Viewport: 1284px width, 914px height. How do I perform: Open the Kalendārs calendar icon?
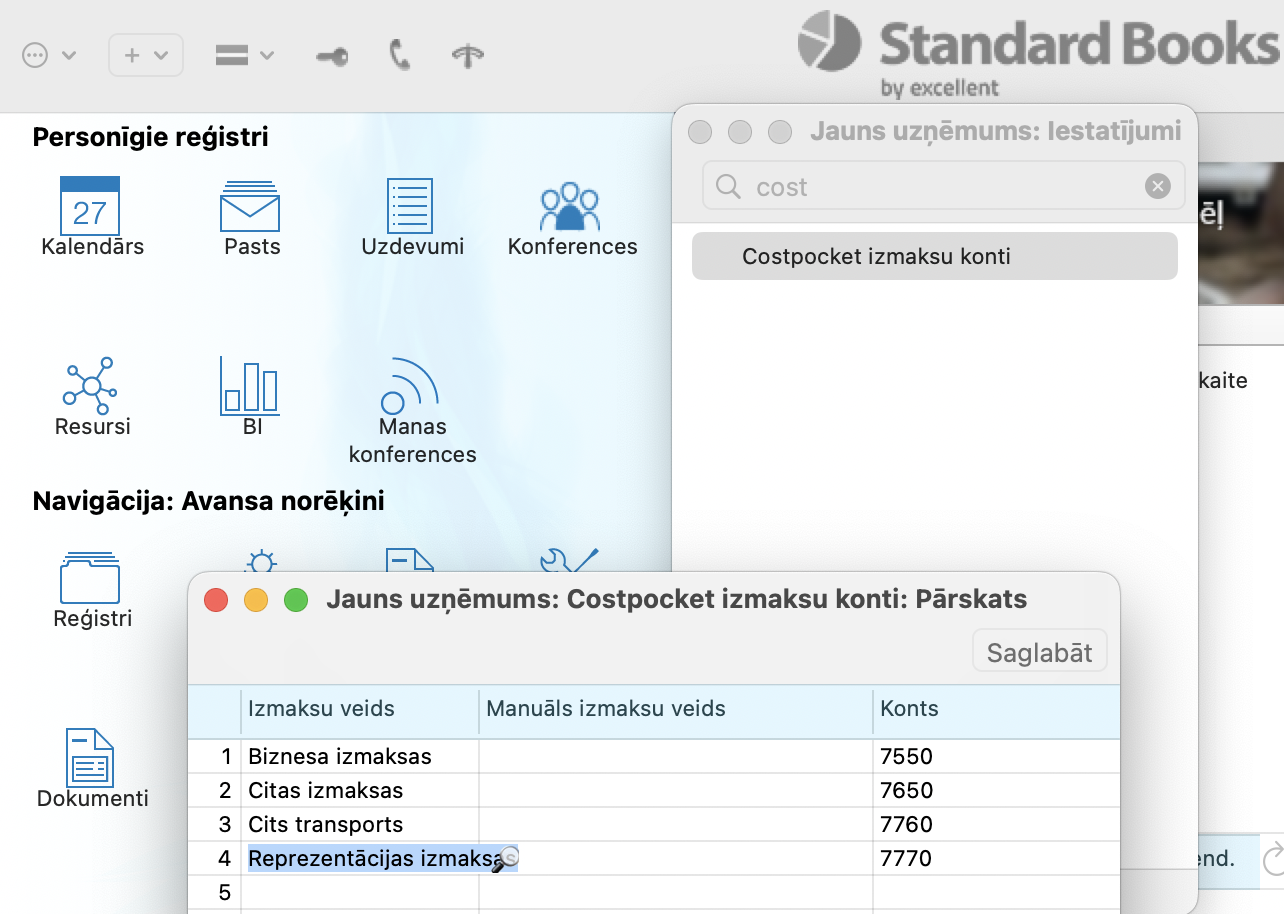coord(90,207)
